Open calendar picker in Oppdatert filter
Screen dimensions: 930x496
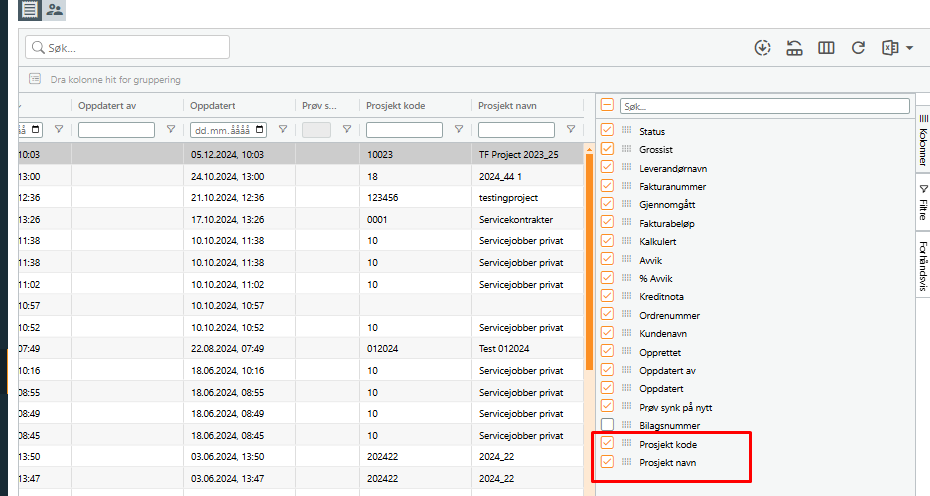click(260, 129)
